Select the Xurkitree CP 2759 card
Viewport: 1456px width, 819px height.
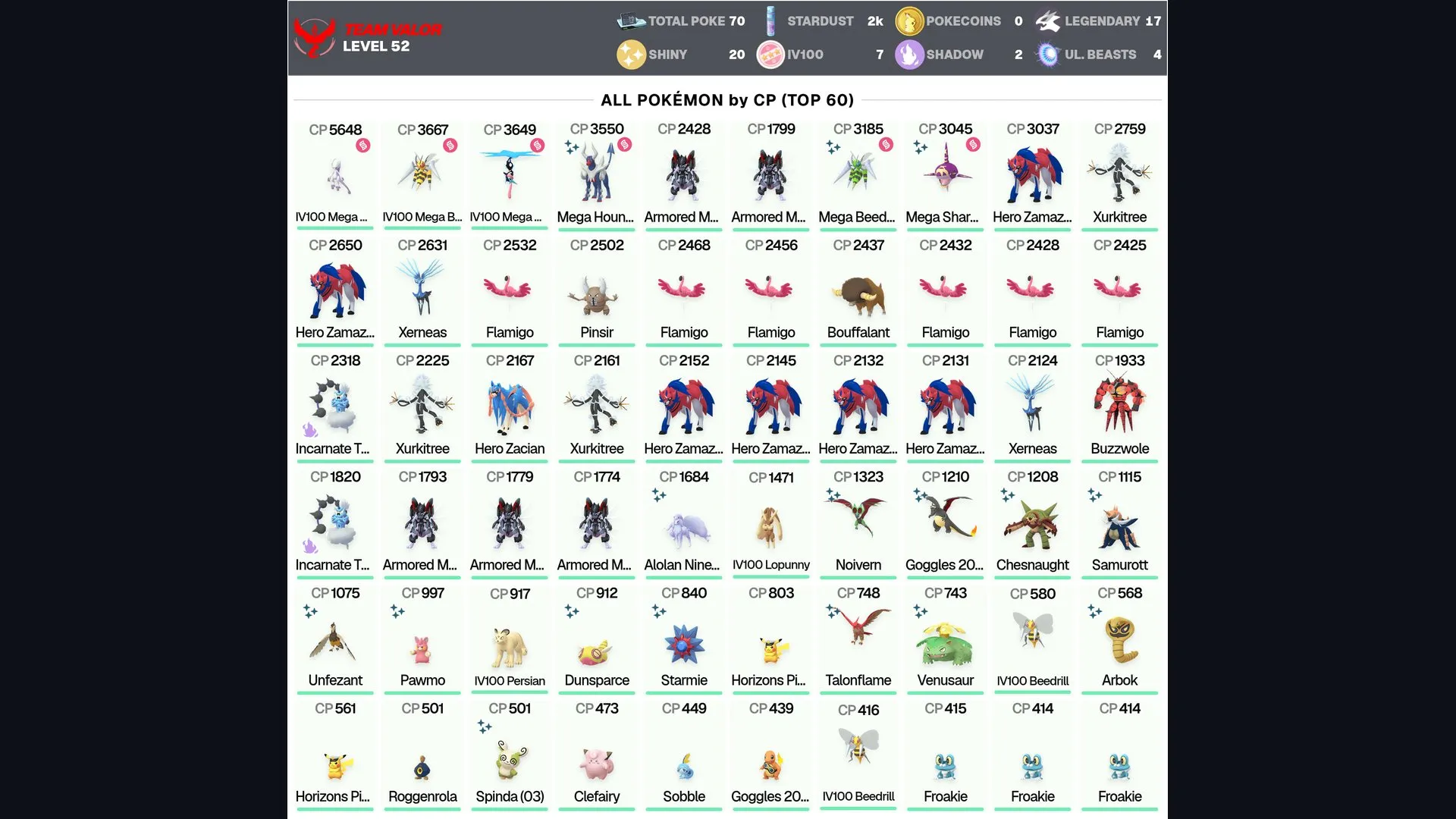tap(1120, 175)
